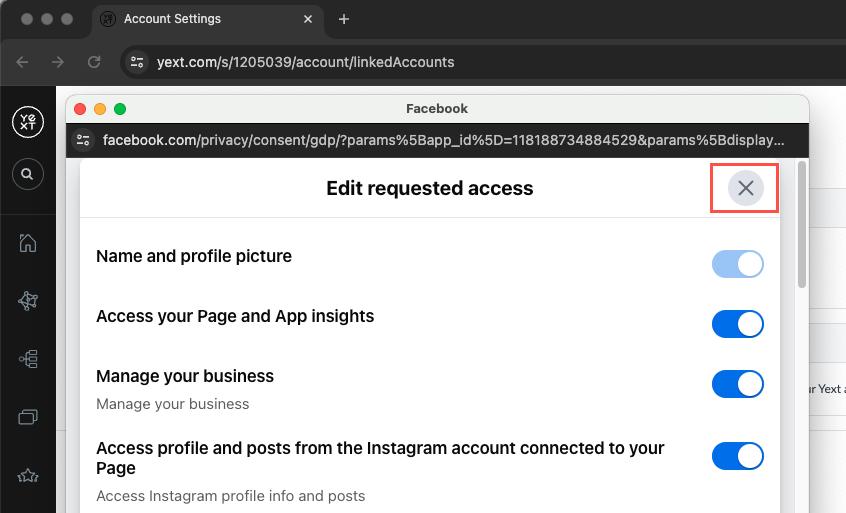Viewport: 846px width, 513px height.
Task: Disable Access your Page and App insights
Action: (737, 324)
